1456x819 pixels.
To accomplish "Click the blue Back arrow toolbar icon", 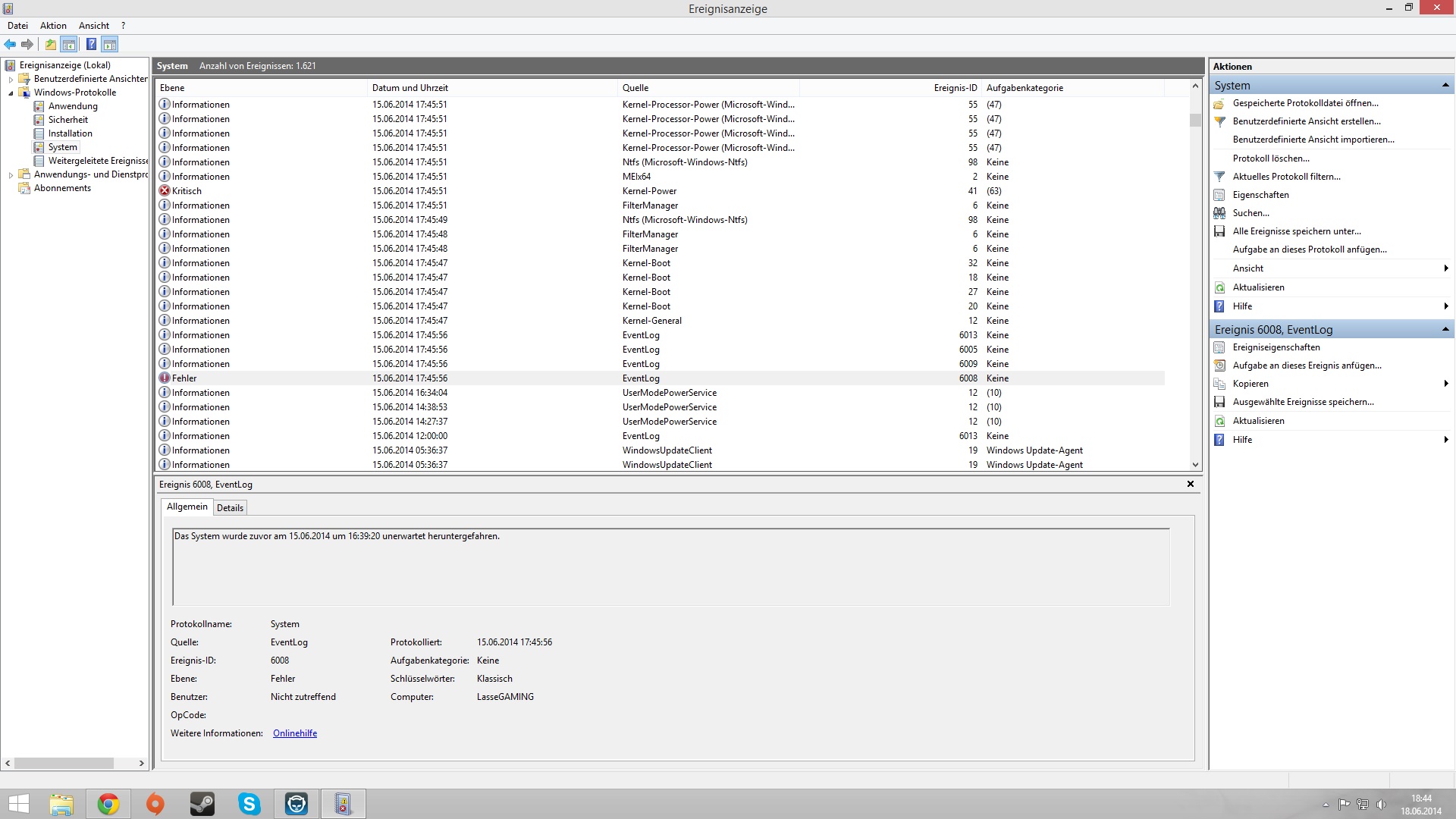I will click(x=10, y=44).
